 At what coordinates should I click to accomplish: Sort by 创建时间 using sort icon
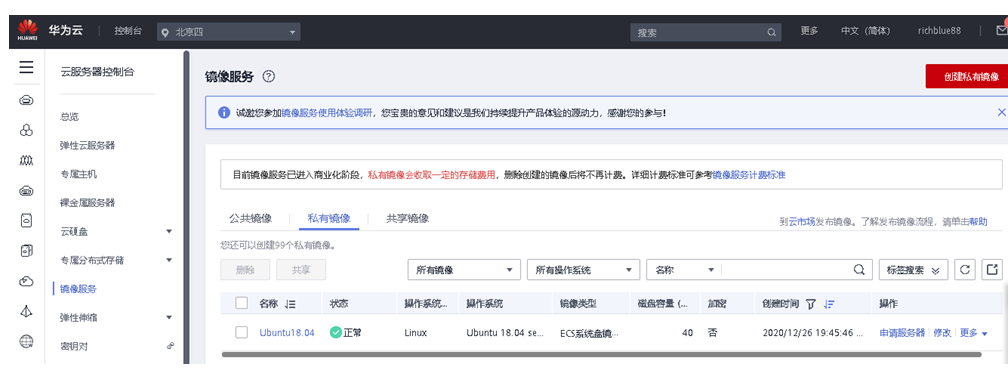(829, 304)
